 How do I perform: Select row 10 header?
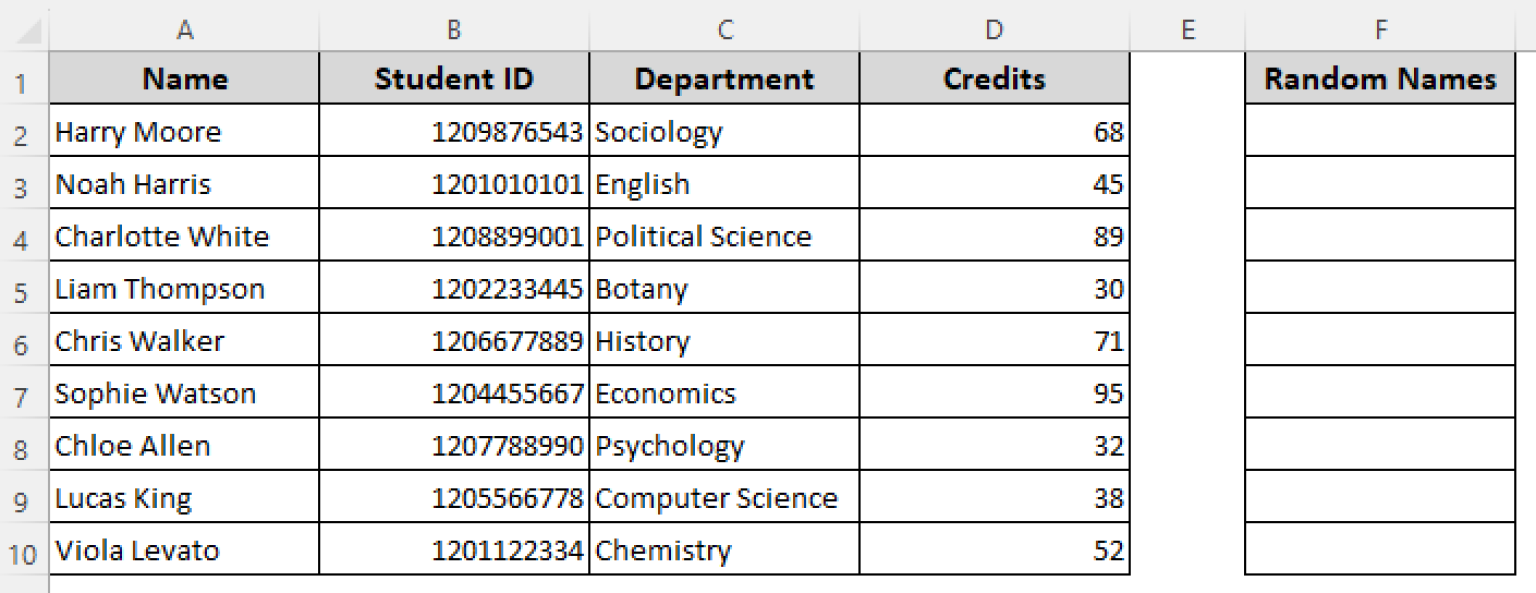coord(22,551)
